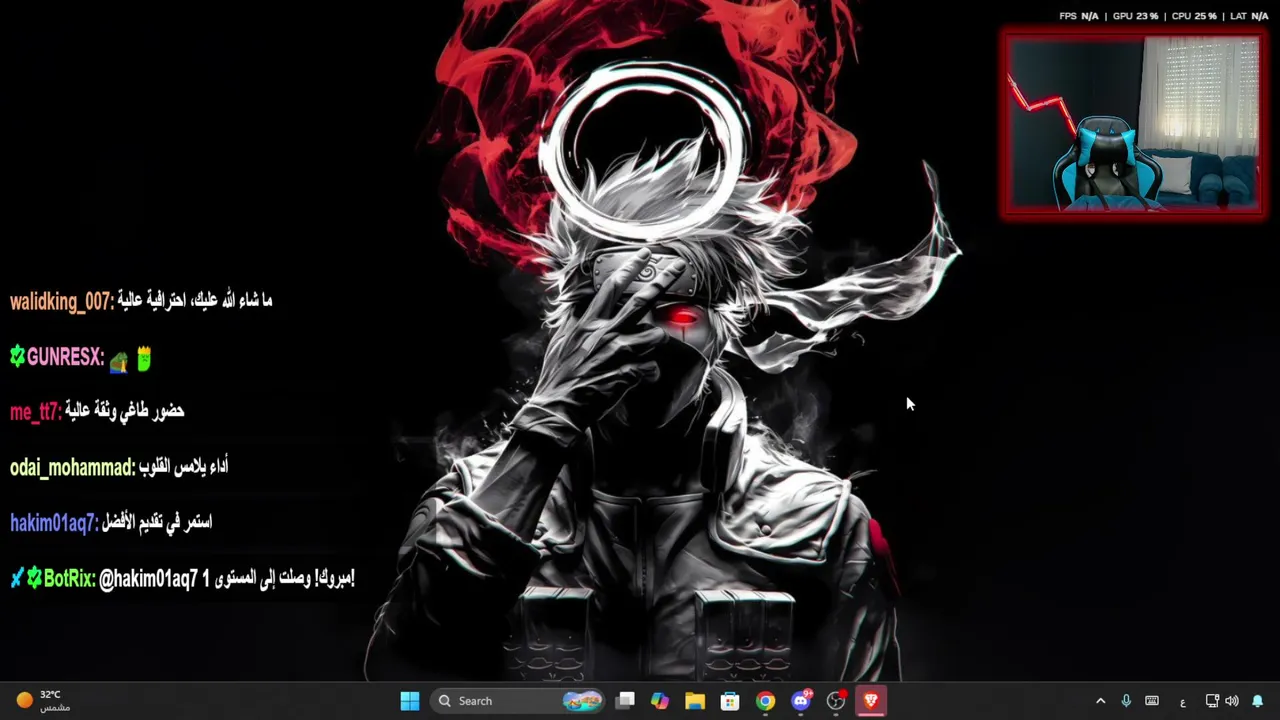
Task: Click the microphone tray icon
Action: (1126, 701)
